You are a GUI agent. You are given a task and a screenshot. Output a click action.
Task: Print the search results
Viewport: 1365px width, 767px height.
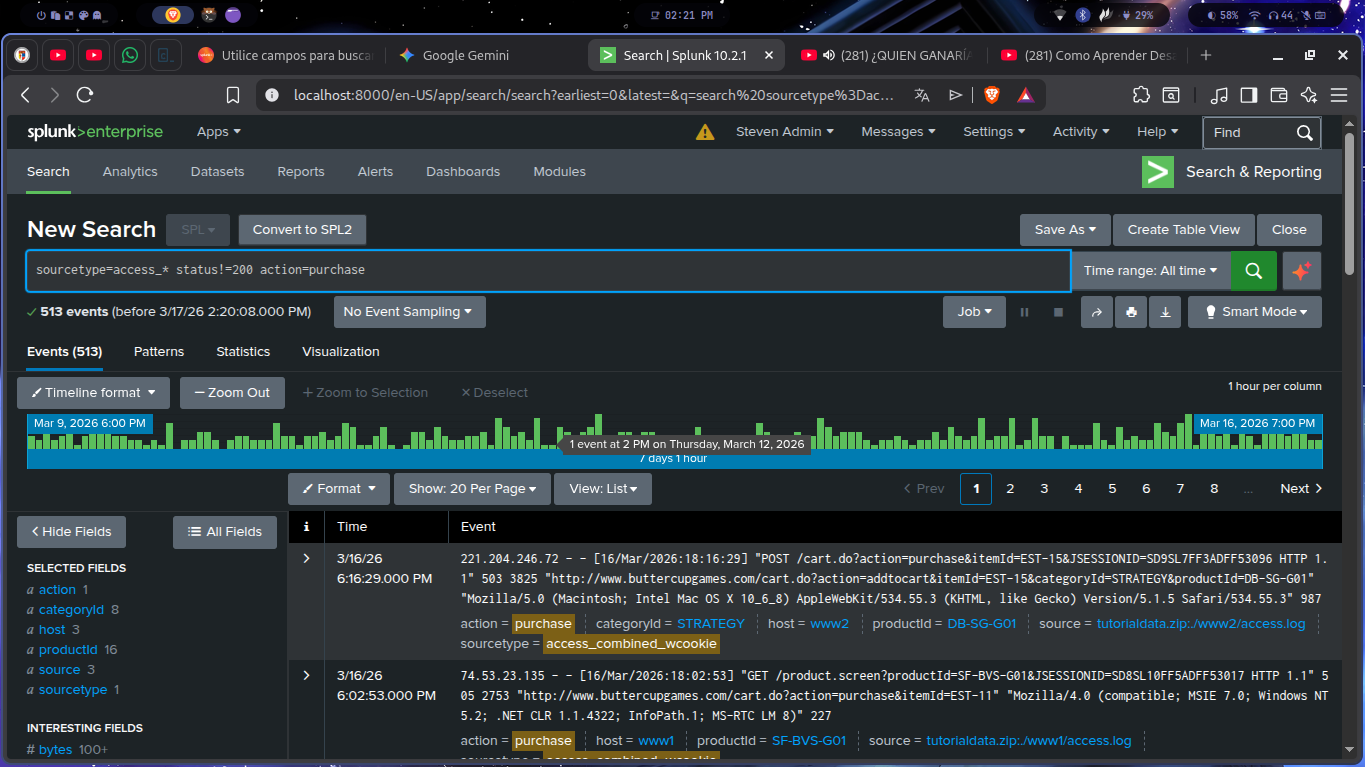coord(1131,312)
